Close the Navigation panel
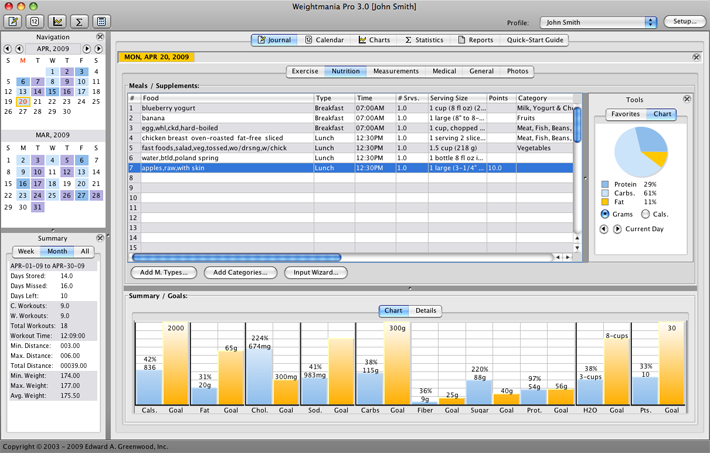This screenshot has height=453, width=710. pyautogui.click(x=100, y=37)
